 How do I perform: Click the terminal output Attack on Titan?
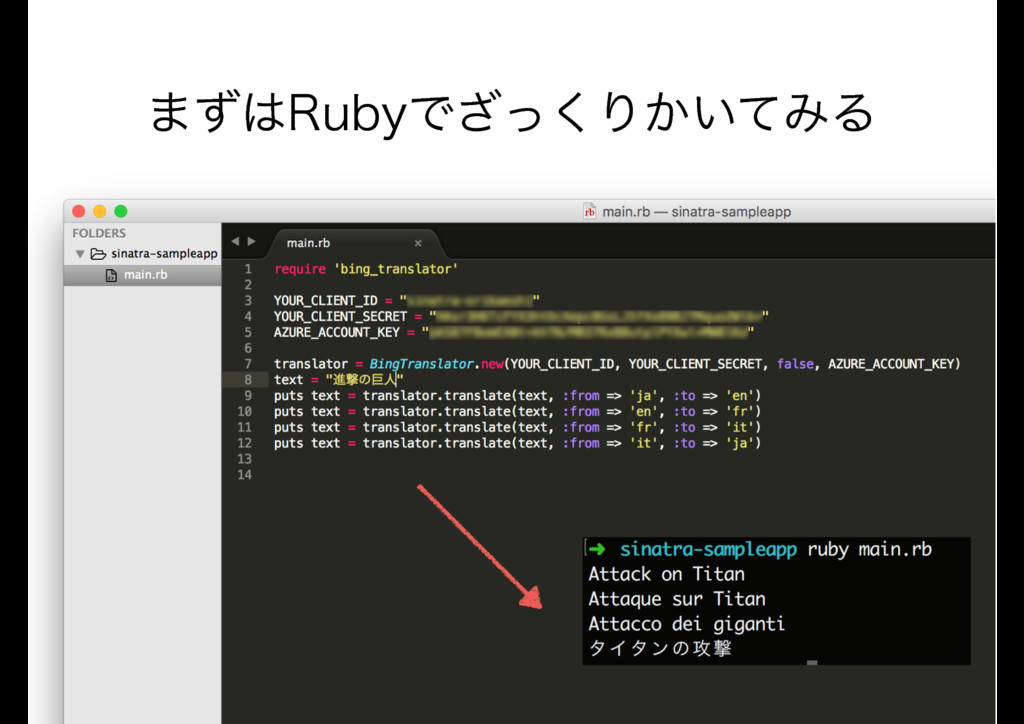point(667,574)
